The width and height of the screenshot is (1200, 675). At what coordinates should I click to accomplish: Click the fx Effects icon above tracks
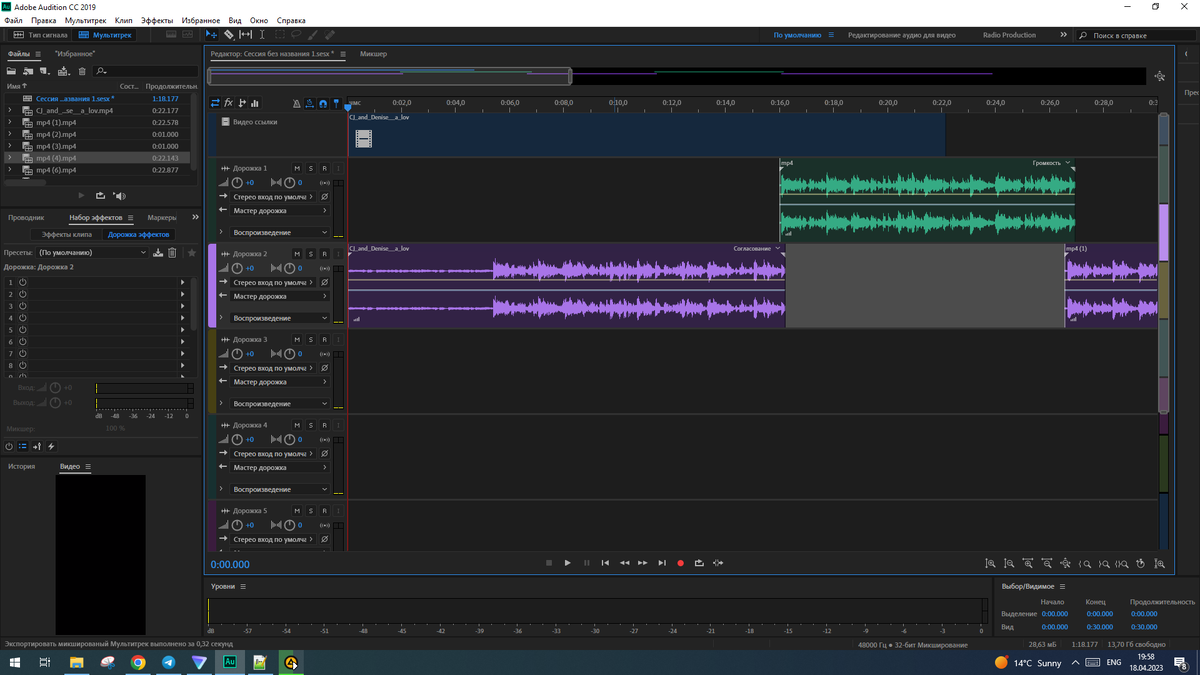tap(228, 103)
